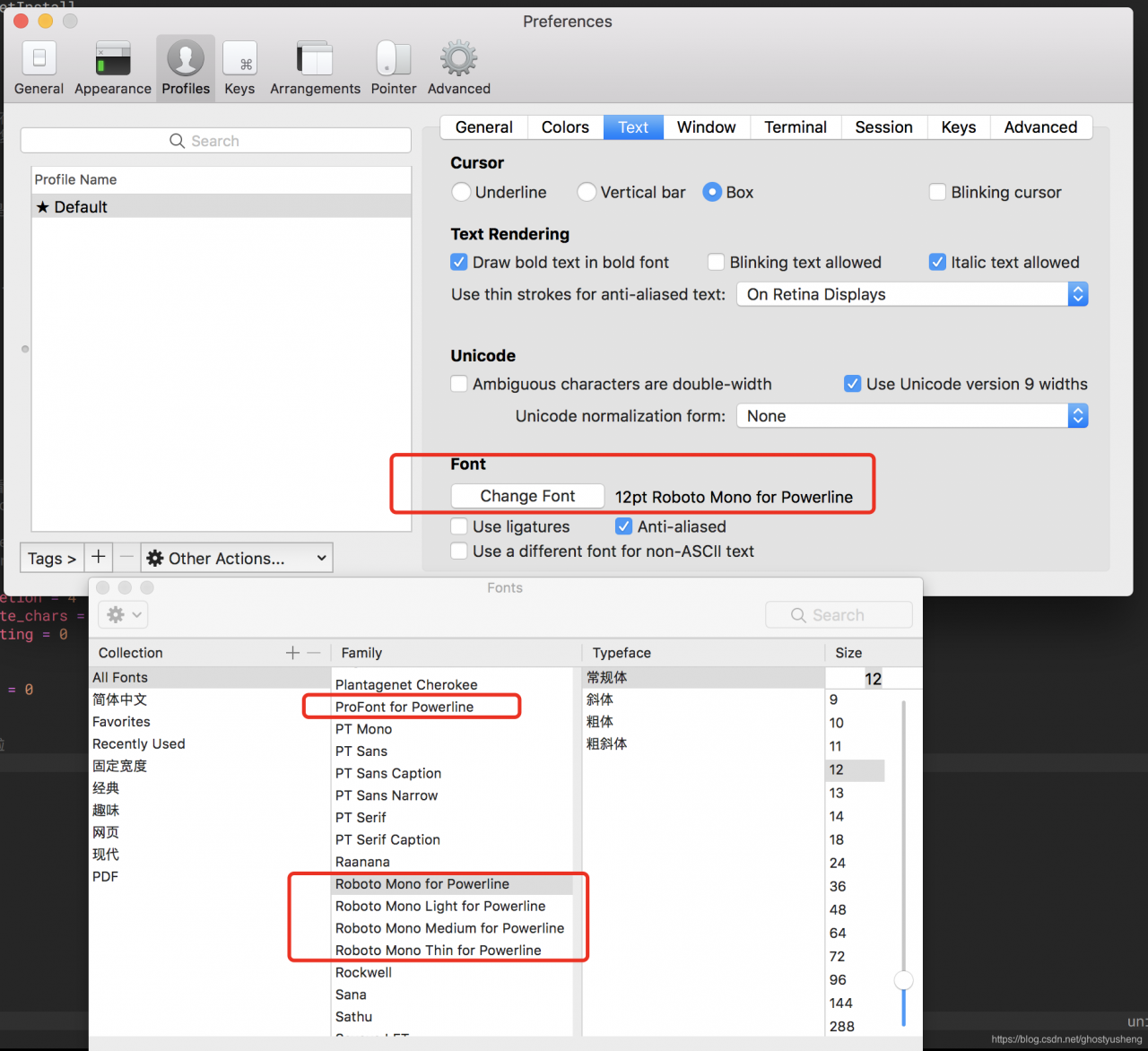Click the minus button to remove profile

click(126, 557)
